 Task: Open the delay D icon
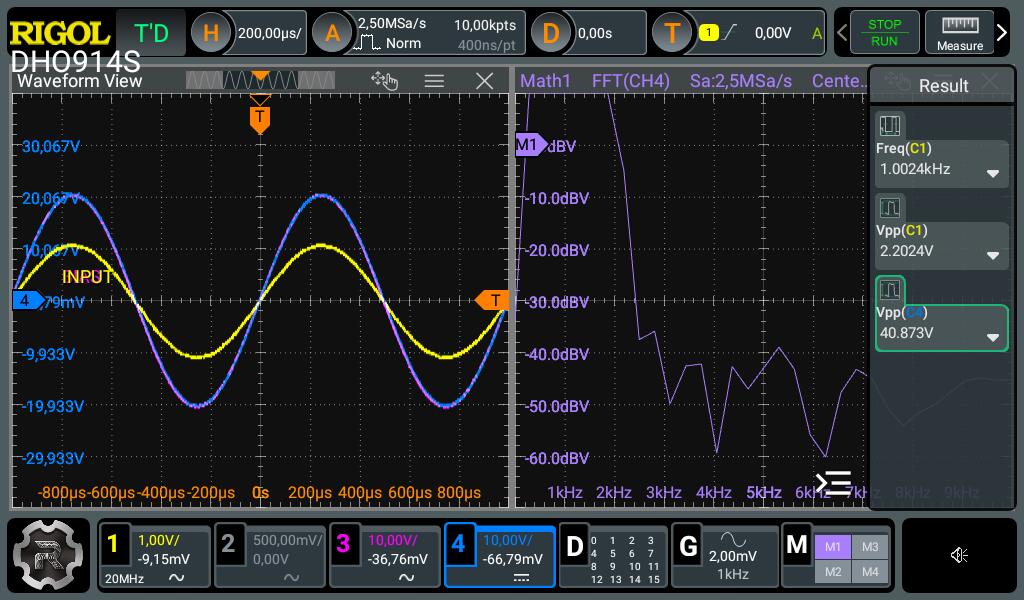click(551, 33)
